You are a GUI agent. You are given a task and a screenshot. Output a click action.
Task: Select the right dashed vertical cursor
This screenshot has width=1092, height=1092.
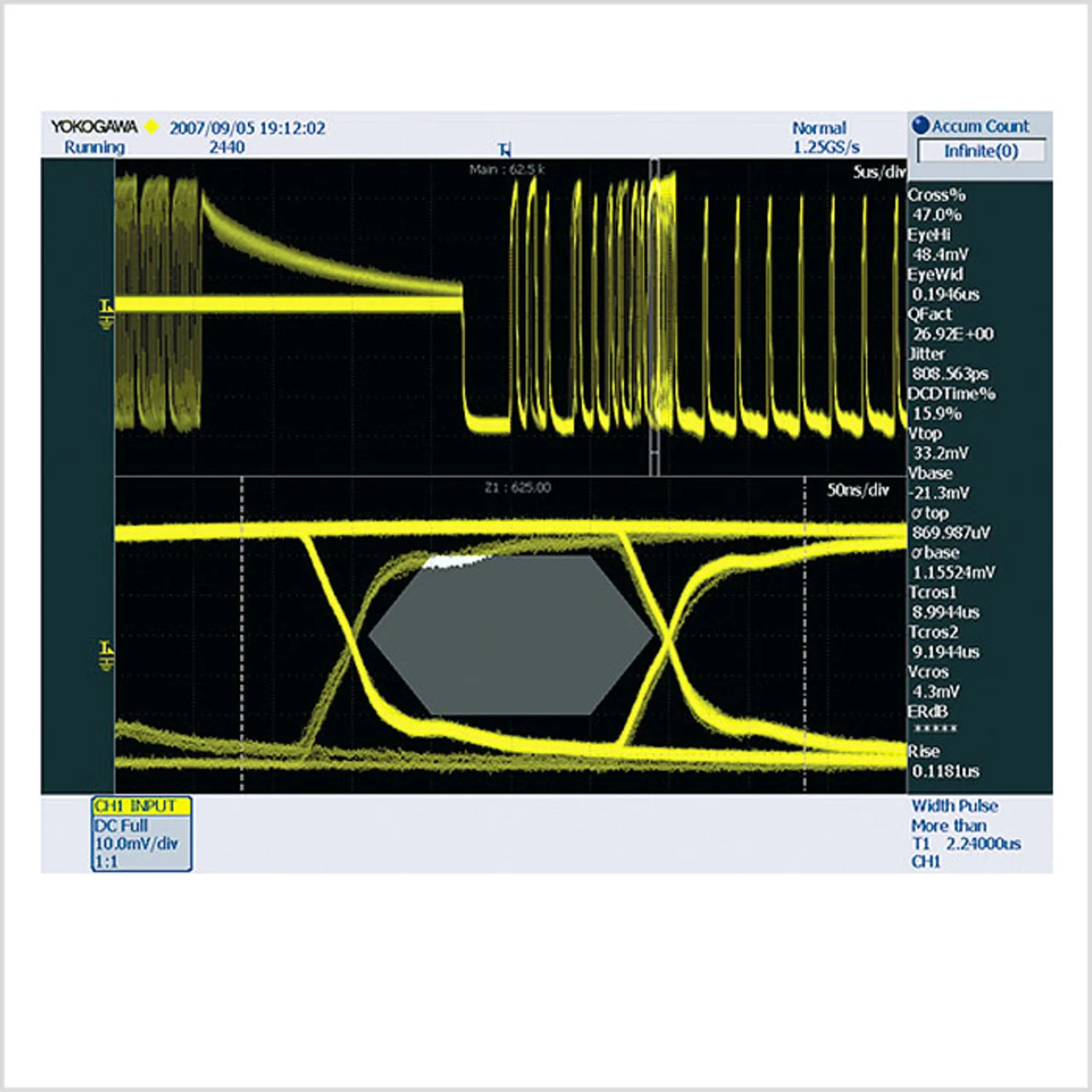click(804, 636)
